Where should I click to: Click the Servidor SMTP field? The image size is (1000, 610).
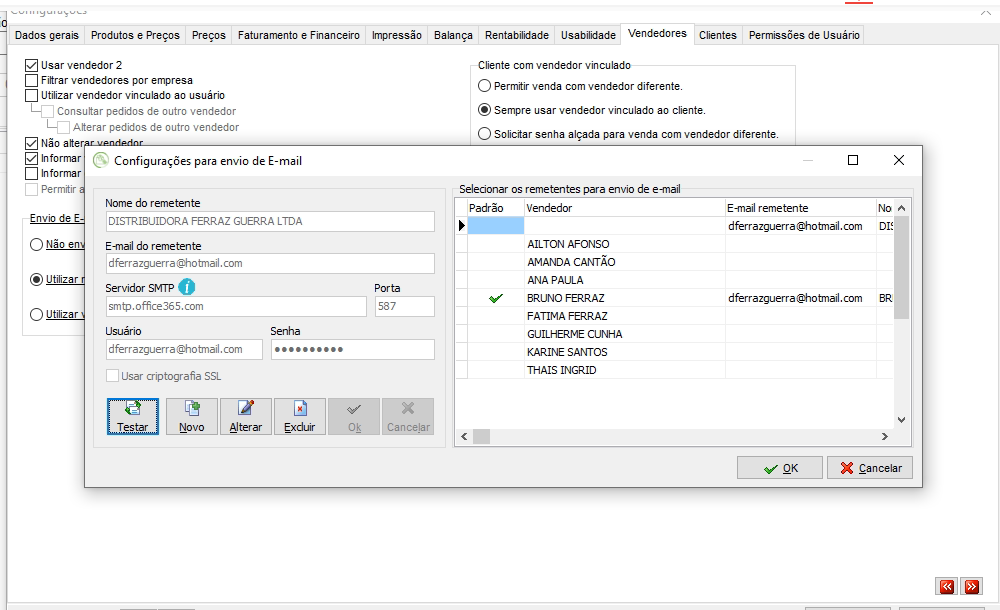point(236,306)
